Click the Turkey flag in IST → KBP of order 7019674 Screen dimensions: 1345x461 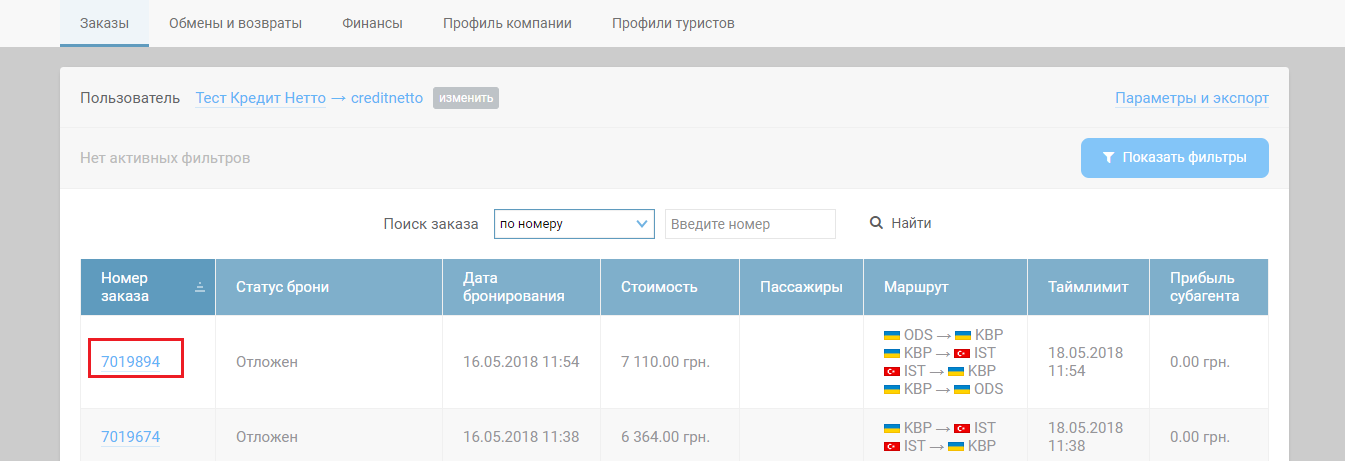click(892, 446)
